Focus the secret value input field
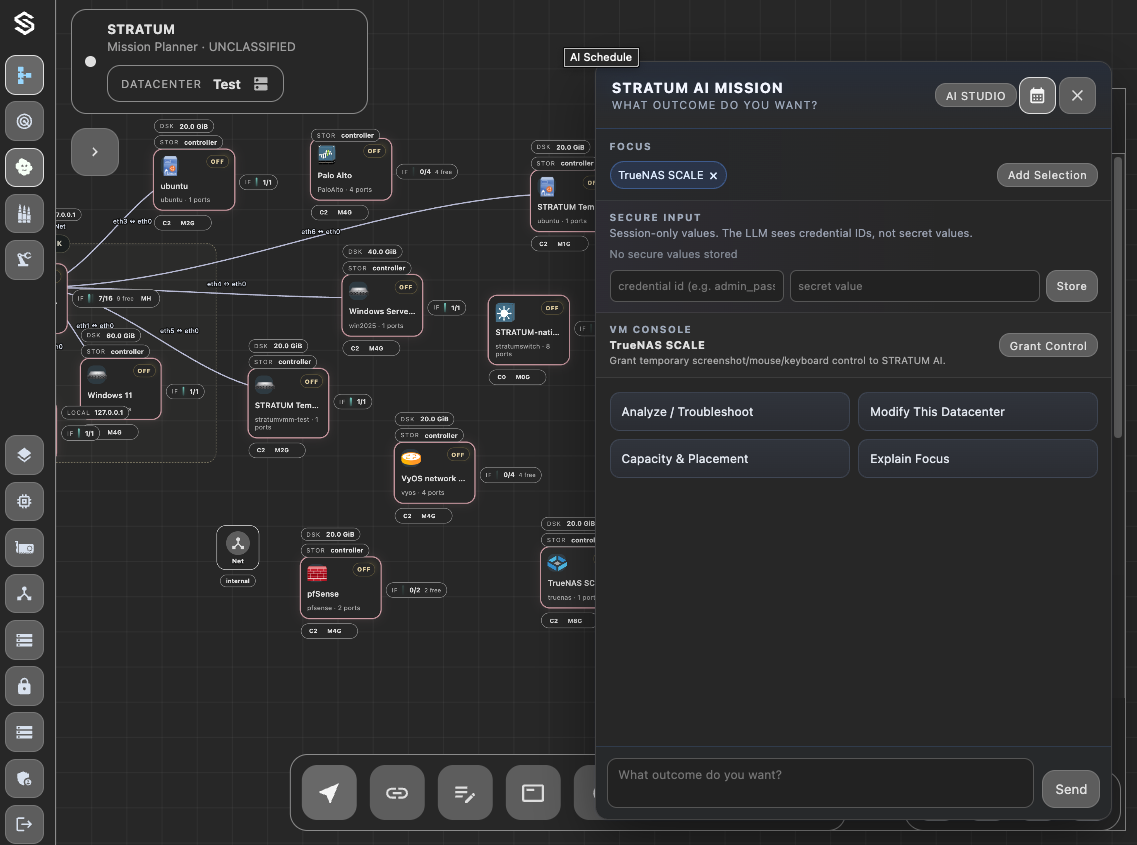The width and height of the screenshot is (1137, 845). 914,287
